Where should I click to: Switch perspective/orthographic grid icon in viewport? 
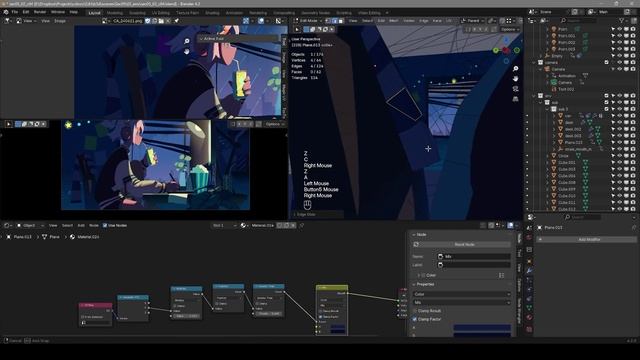click(x=516, y=99)
